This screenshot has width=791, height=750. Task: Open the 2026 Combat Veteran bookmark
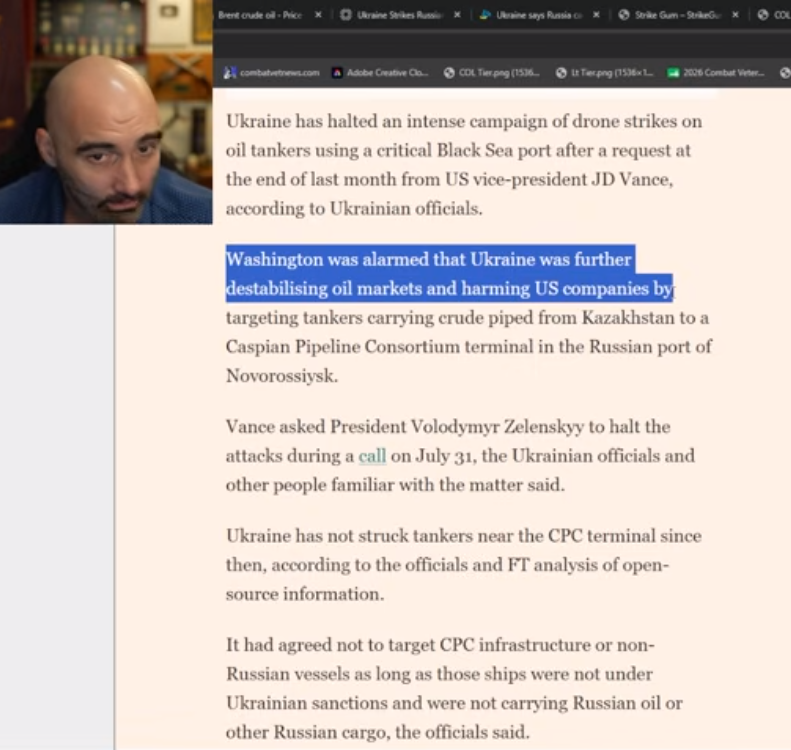click(716, 73)
